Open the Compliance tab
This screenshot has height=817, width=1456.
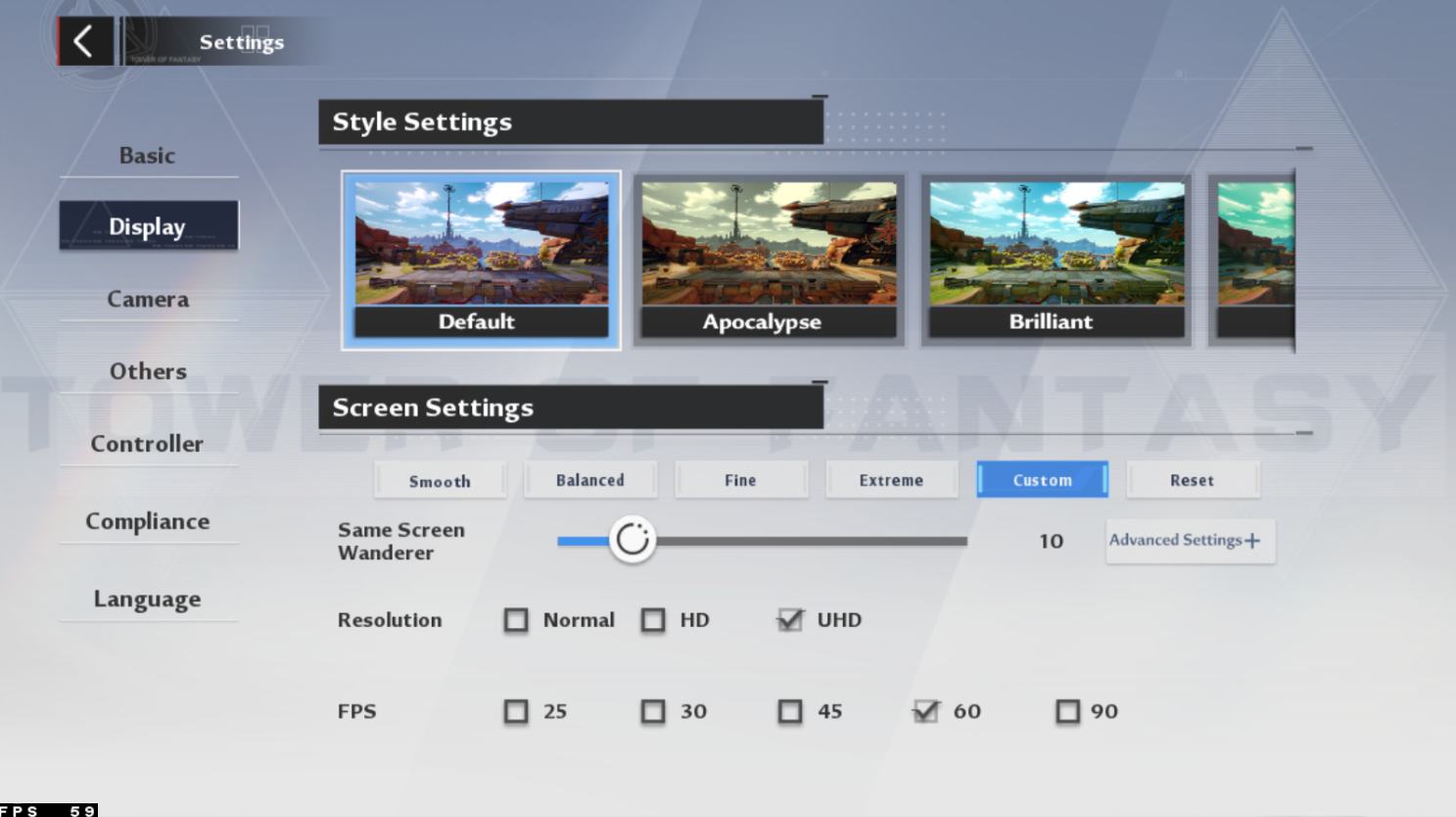[148, 521]
